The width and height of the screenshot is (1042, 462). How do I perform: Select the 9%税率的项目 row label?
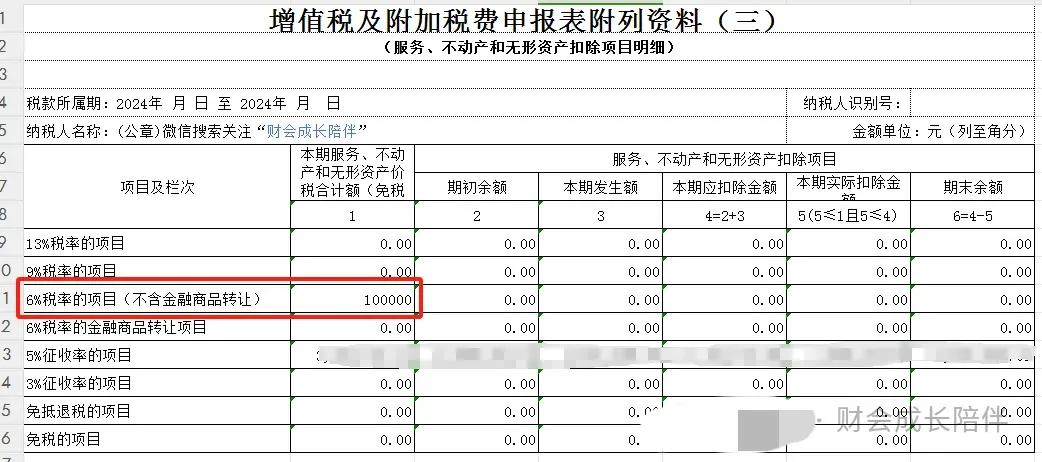[157, 271]
